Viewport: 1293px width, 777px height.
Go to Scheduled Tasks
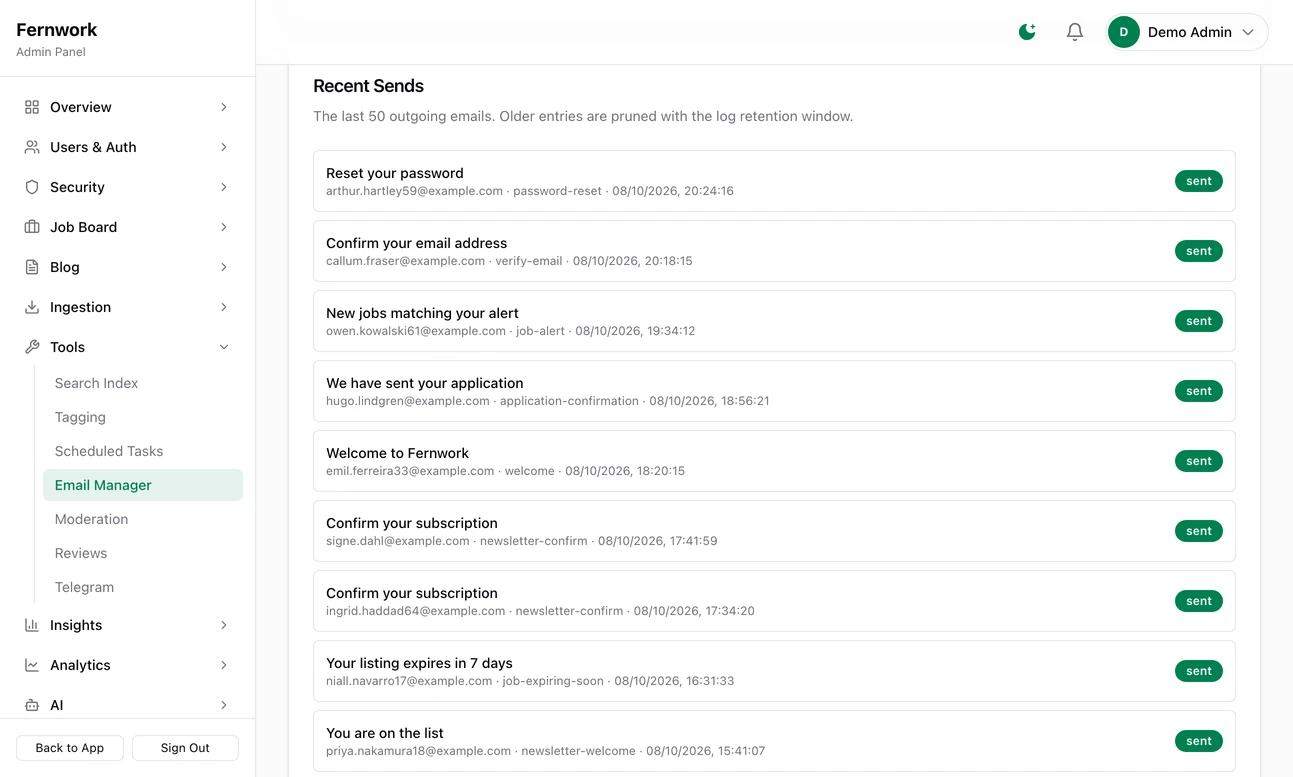143,451
